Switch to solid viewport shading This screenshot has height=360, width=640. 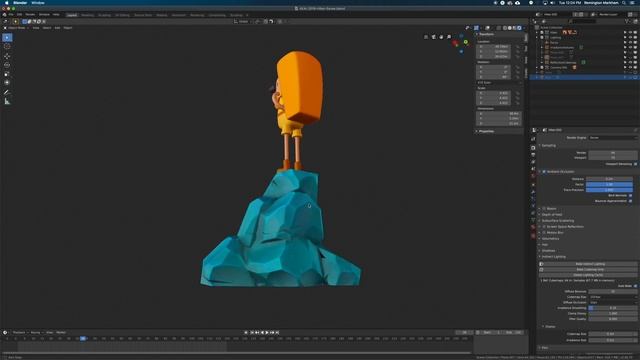pos(509,28)
